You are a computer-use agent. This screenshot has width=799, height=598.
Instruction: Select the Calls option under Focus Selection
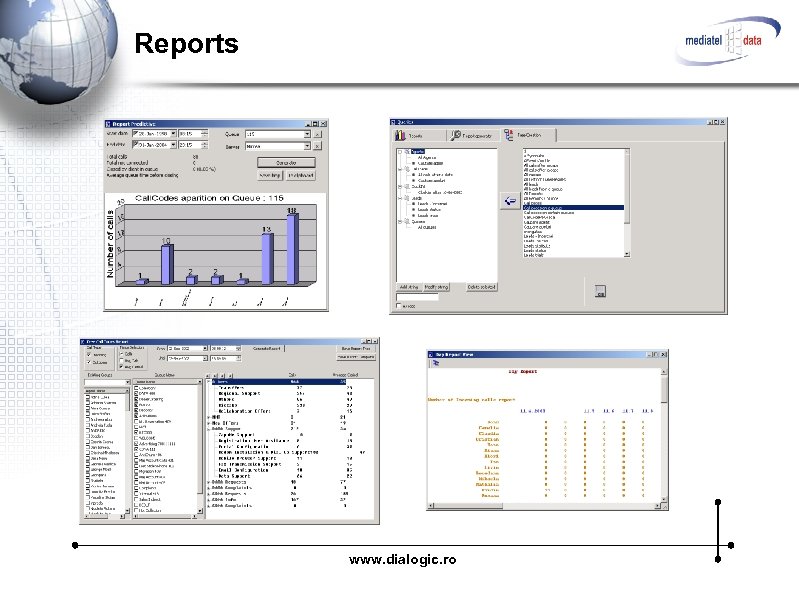[121, 354]
